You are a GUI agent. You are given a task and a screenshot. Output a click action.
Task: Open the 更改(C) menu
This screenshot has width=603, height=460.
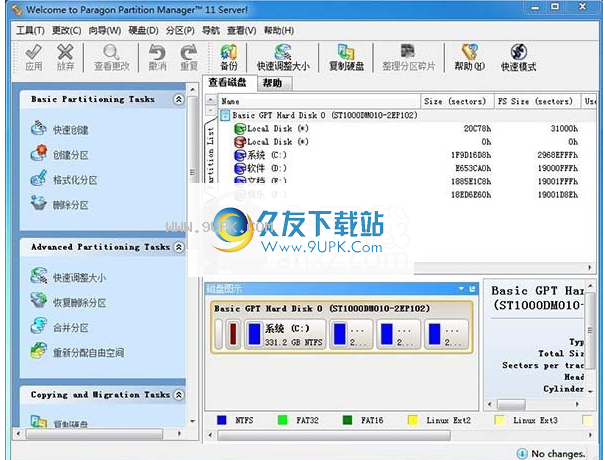point(67,30)
